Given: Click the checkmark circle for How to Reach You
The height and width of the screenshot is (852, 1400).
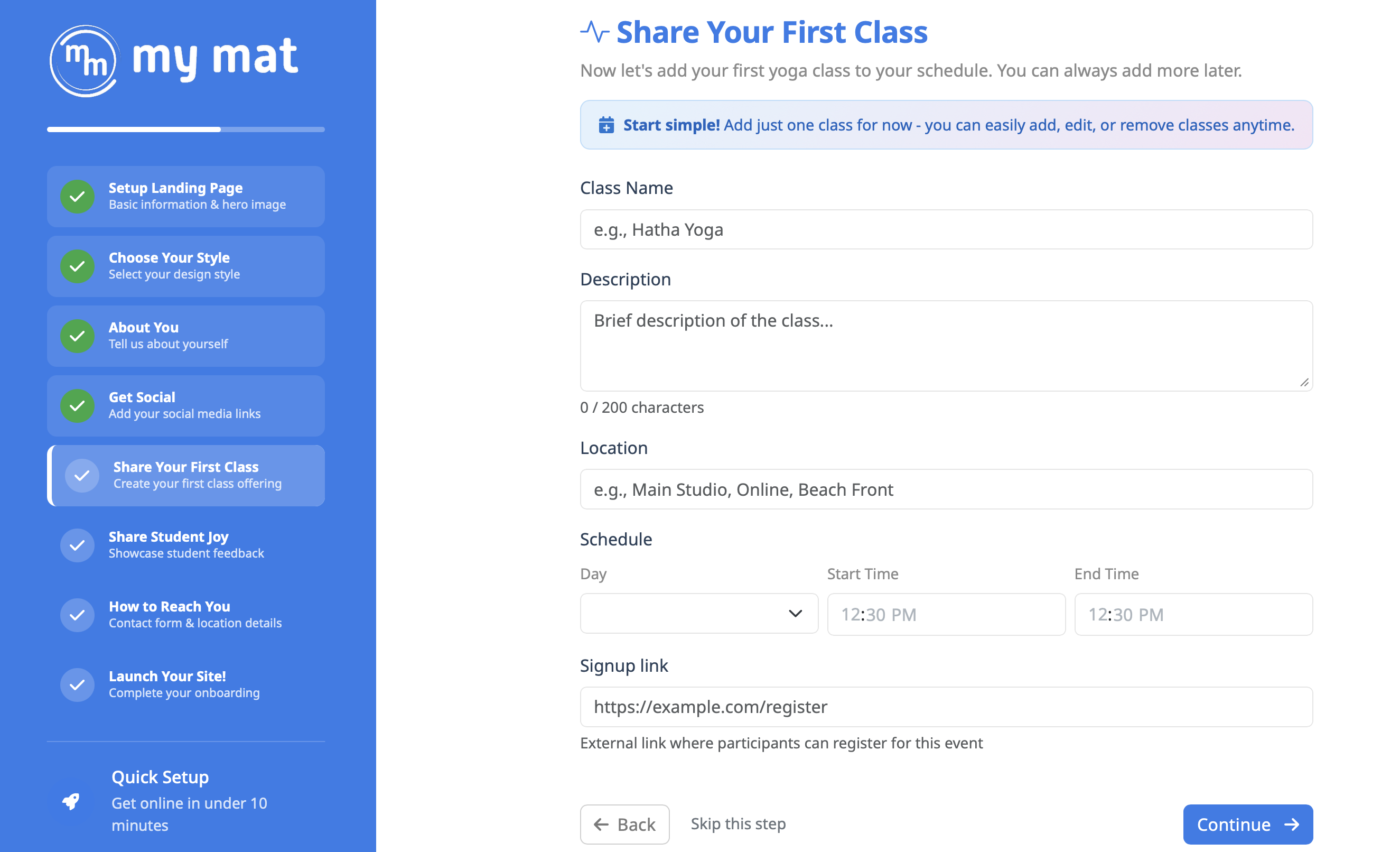Looking at the screenshot, I should coord(77,615).
